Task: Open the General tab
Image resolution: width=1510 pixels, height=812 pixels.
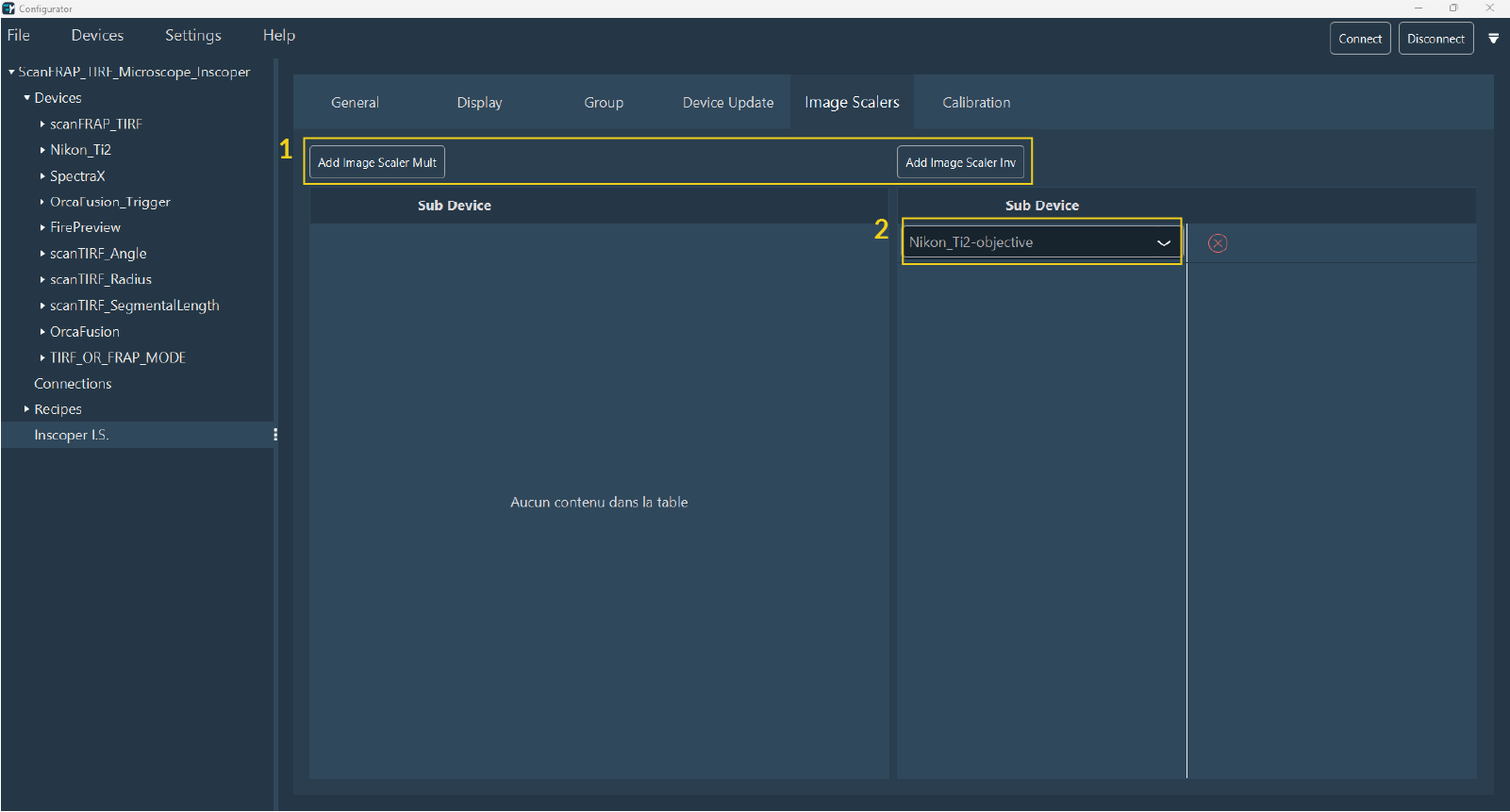Action: click(355, 103)
